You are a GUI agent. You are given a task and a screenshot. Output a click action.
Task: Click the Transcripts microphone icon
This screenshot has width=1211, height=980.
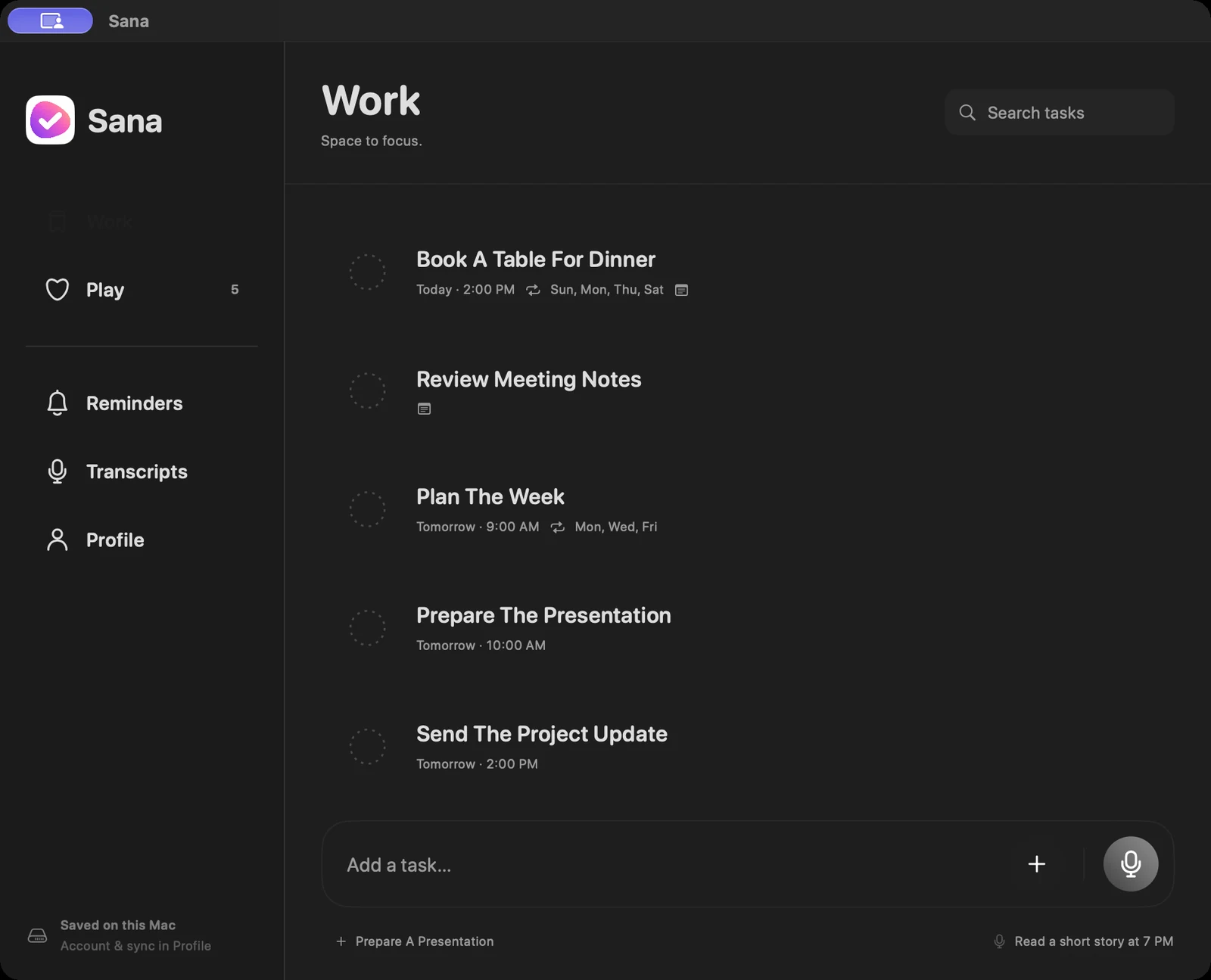point(58,471)
